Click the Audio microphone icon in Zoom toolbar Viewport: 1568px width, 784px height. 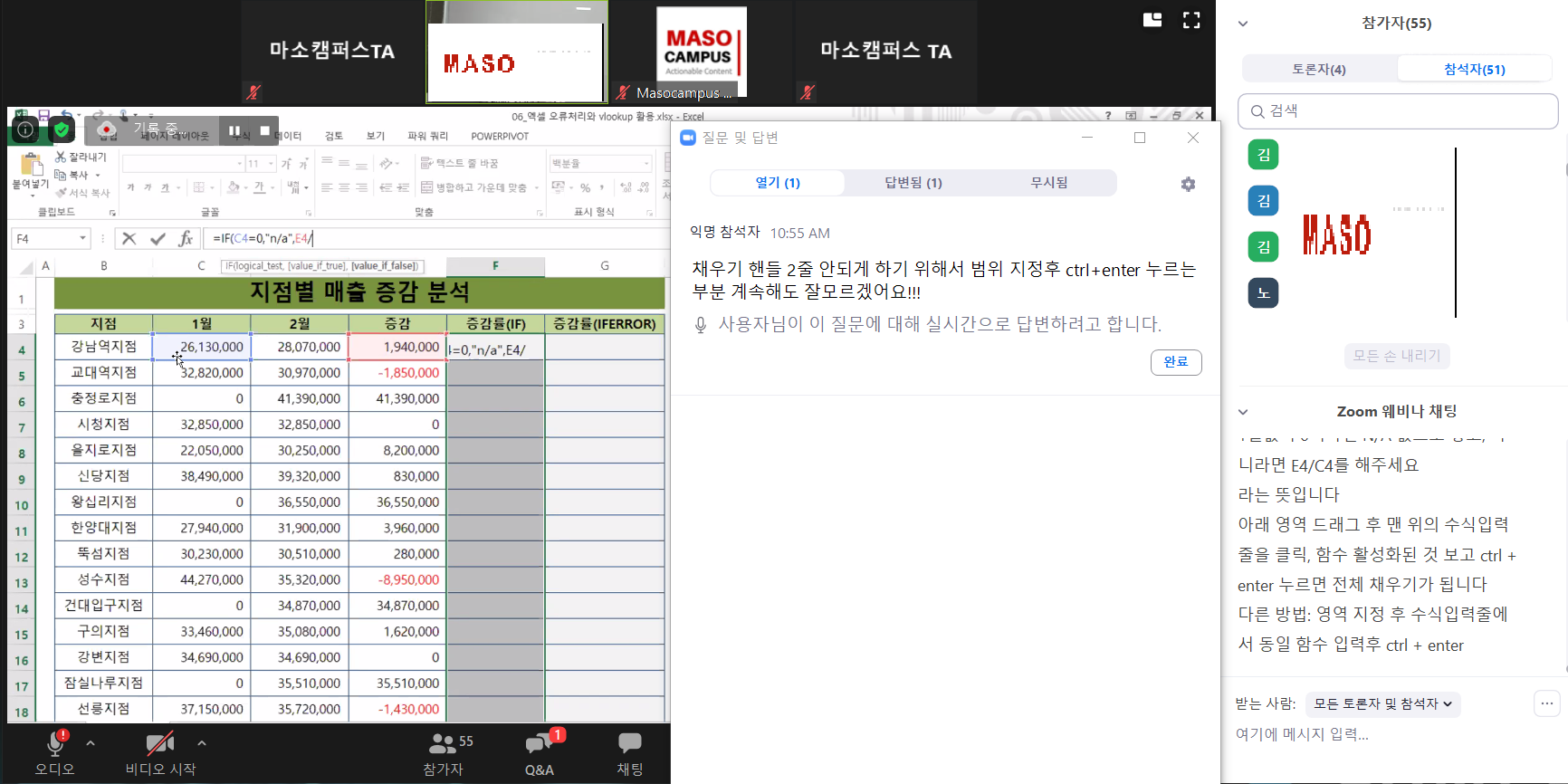(x=55, y=744)
